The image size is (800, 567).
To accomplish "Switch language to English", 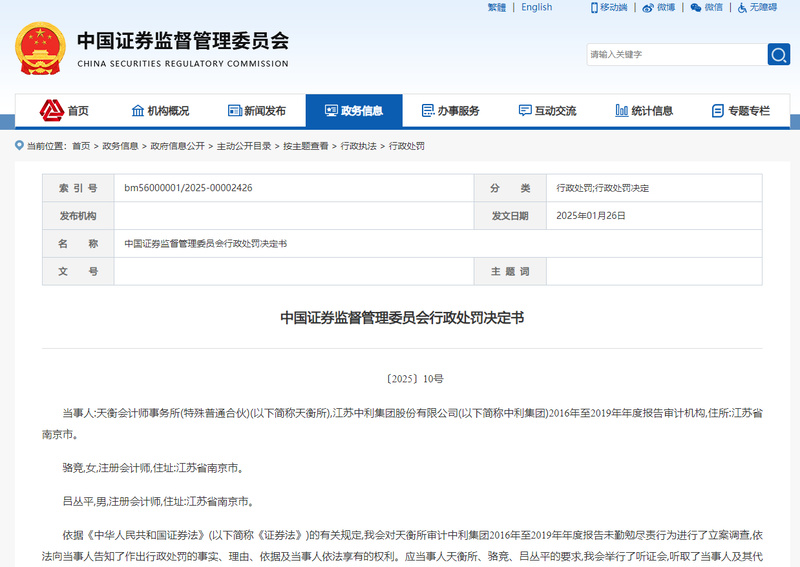I will [x=536, y=7].
